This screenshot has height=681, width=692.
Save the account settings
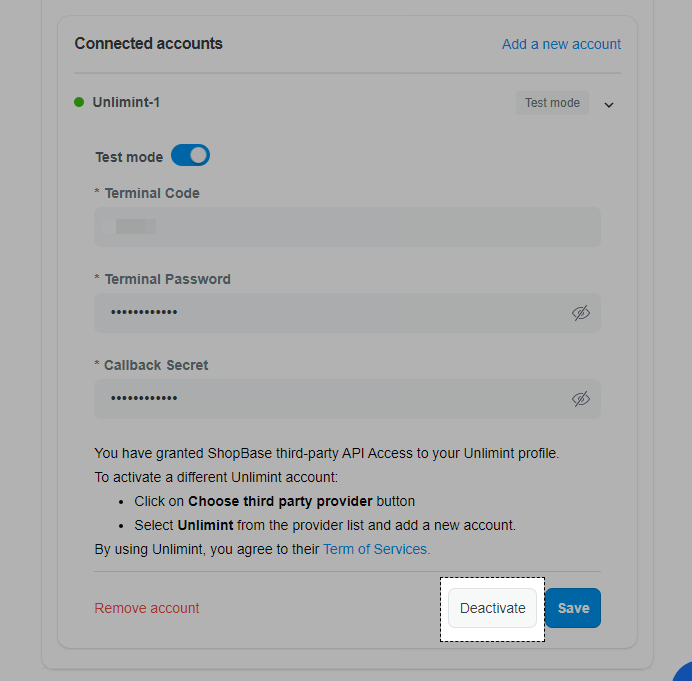[573, 608]
